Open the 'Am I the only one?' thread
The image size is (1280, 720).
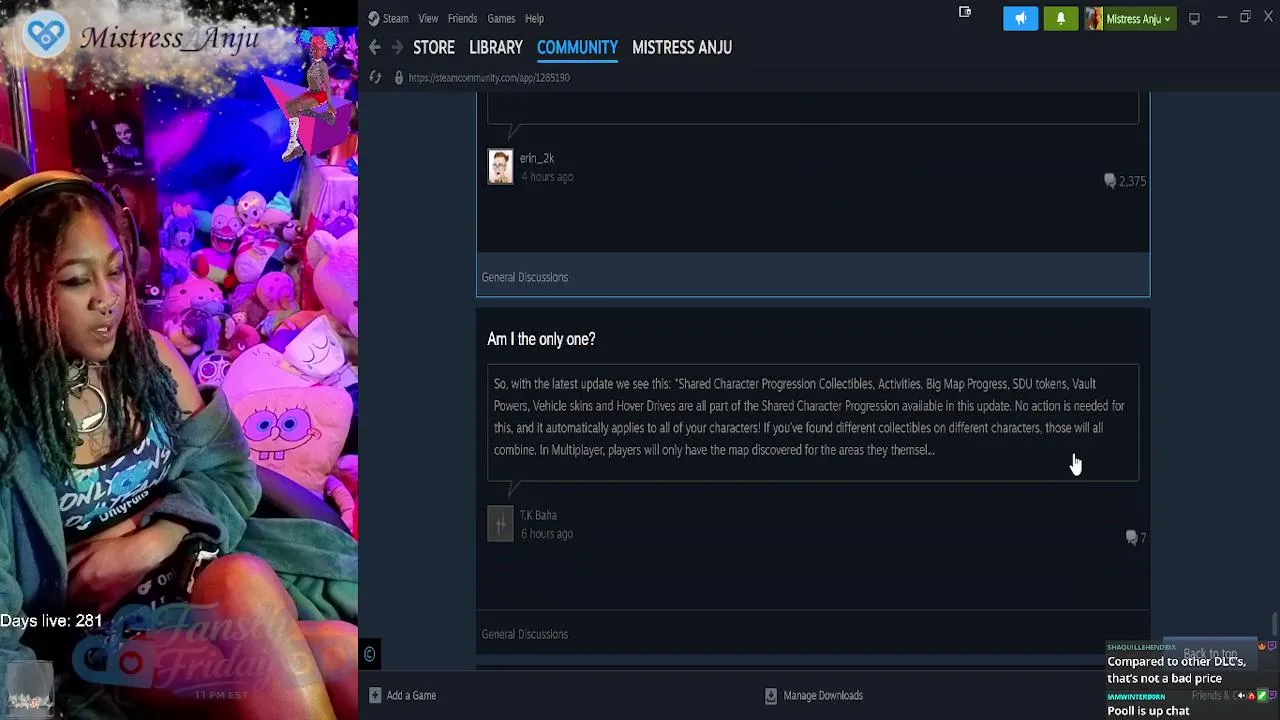pyautogui.click(x=541, y=339)
